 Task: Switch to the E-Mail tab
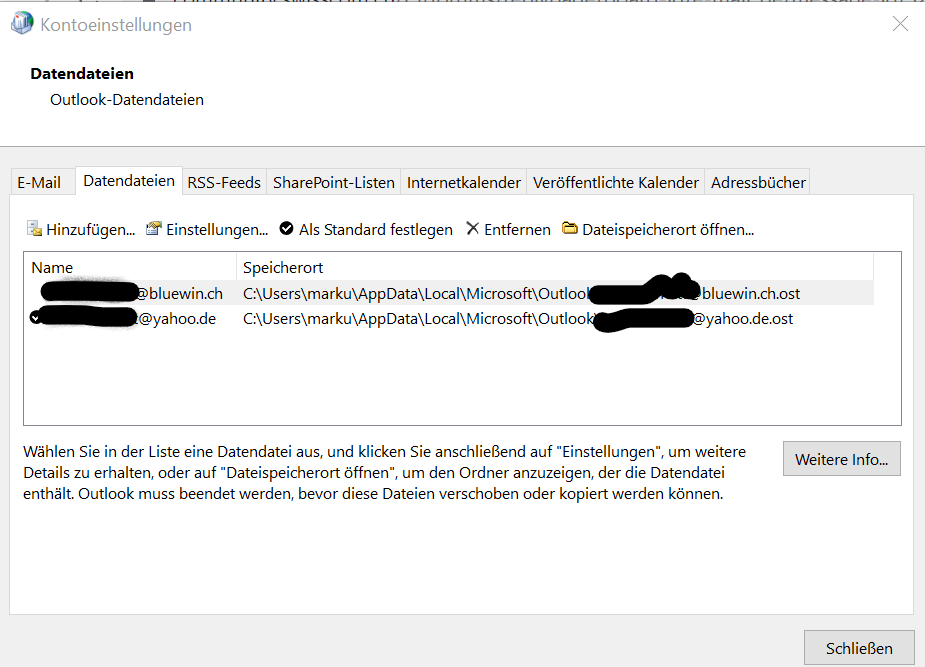(39, 182)
